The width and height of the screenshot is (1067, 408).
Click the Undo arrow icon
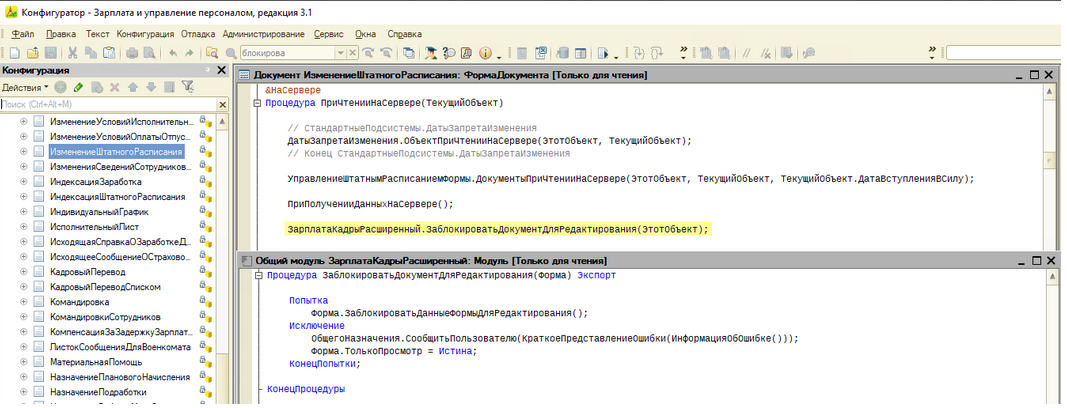coord(174,52)
